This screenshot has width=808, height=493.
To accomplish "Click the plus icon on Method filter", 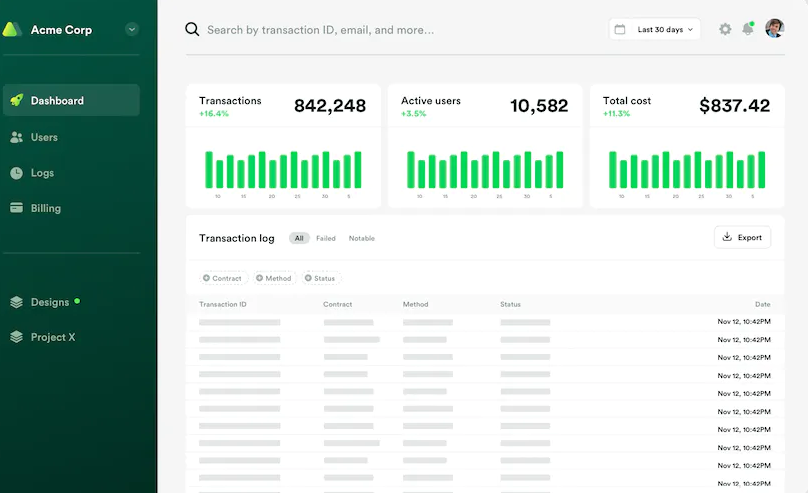I will (259, 278).
